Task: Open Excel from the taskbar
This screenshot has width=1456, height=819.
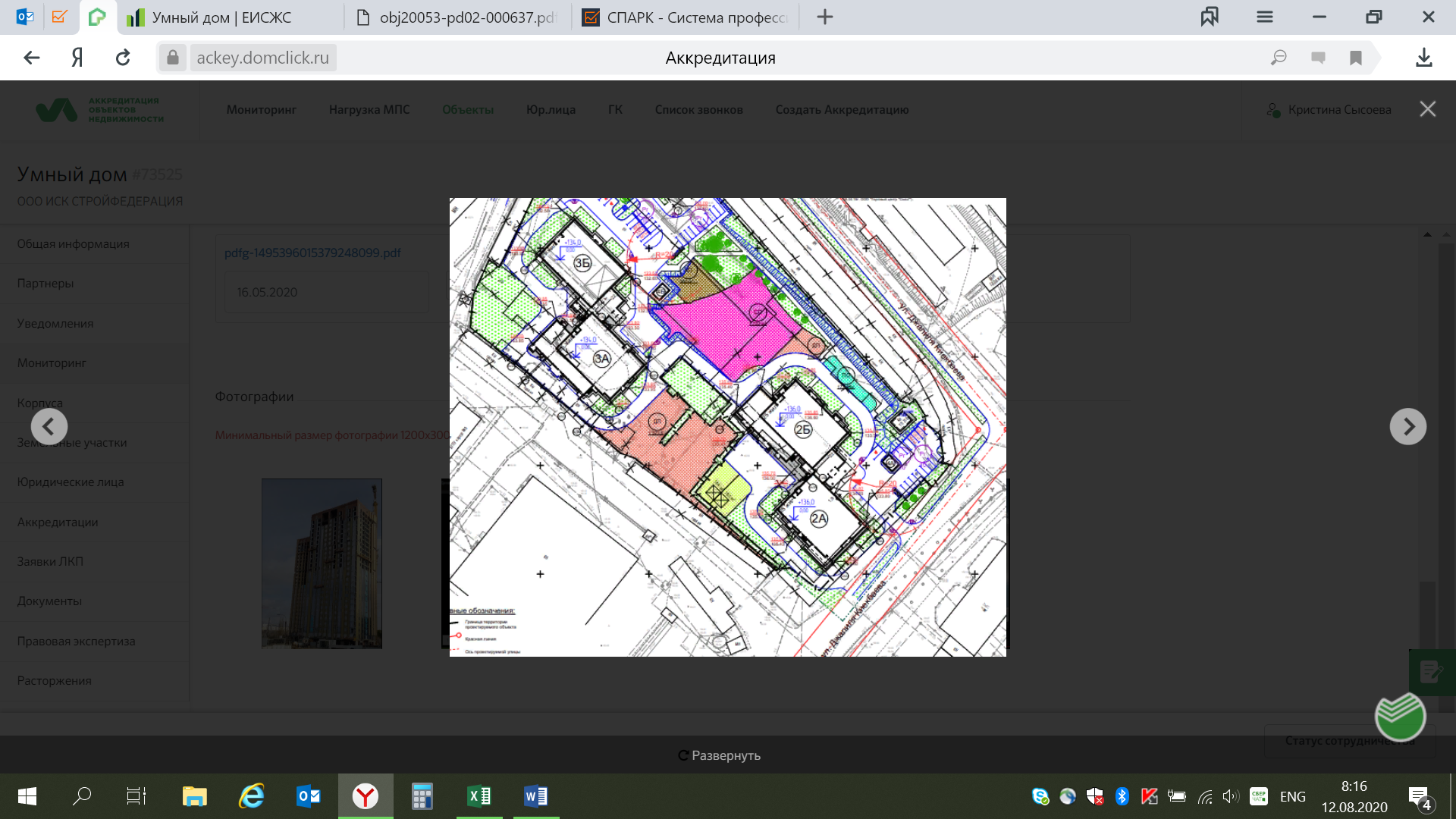Action: click(479, 796)
